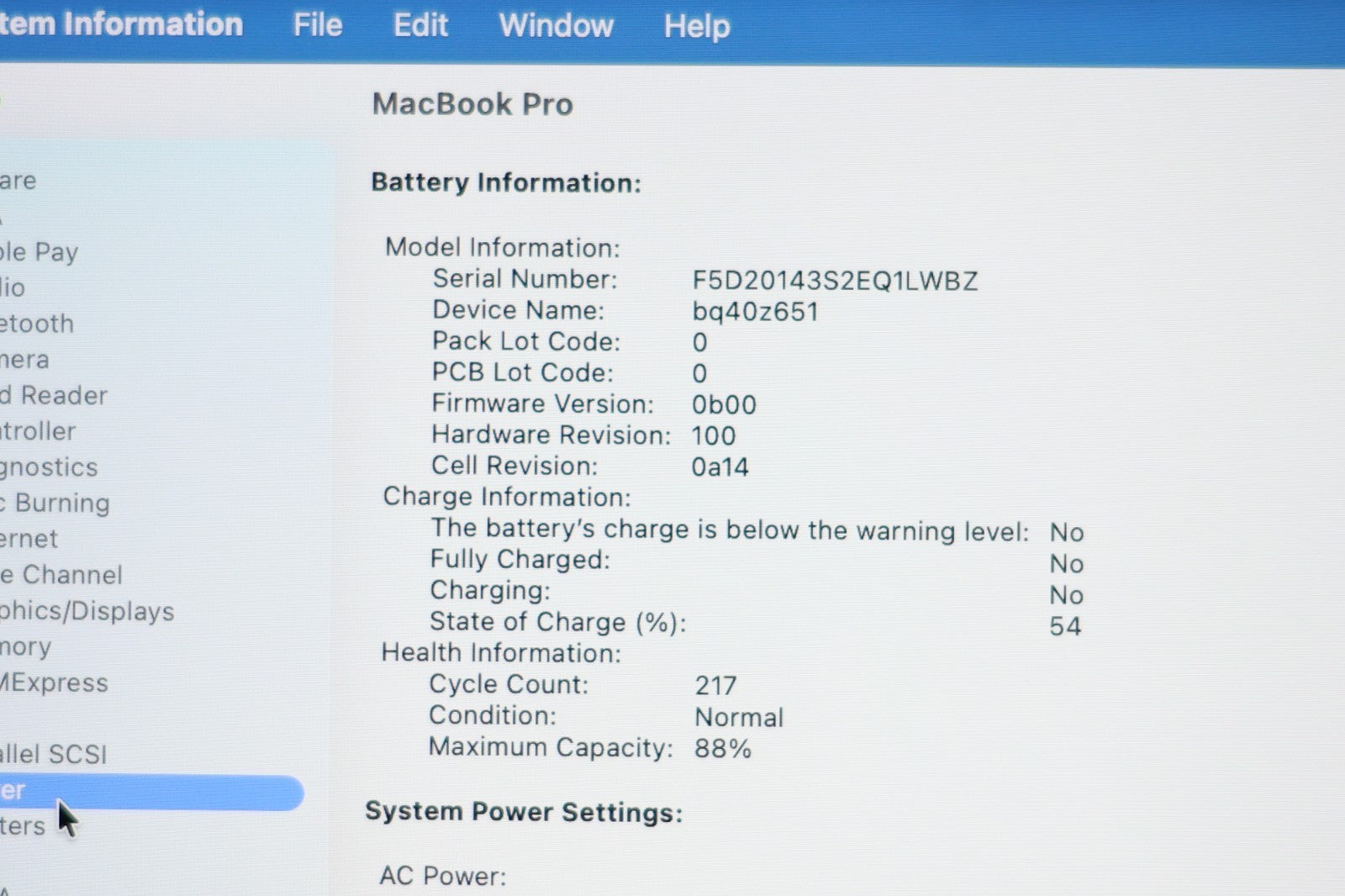Open the File menu
1345x896 pixels.
(x=317, y=25)
